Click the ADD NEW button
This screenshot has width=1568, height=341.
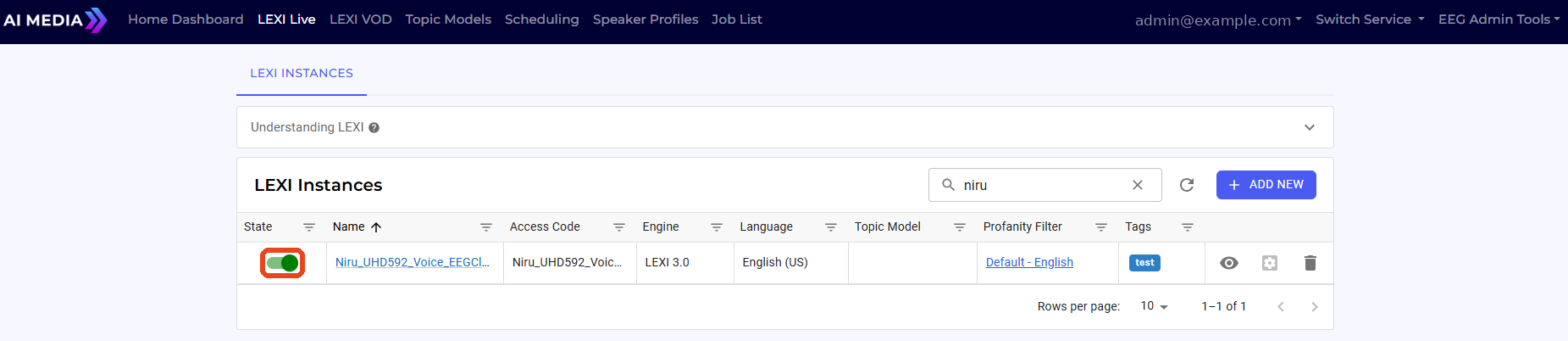(x=1266, y=185)
